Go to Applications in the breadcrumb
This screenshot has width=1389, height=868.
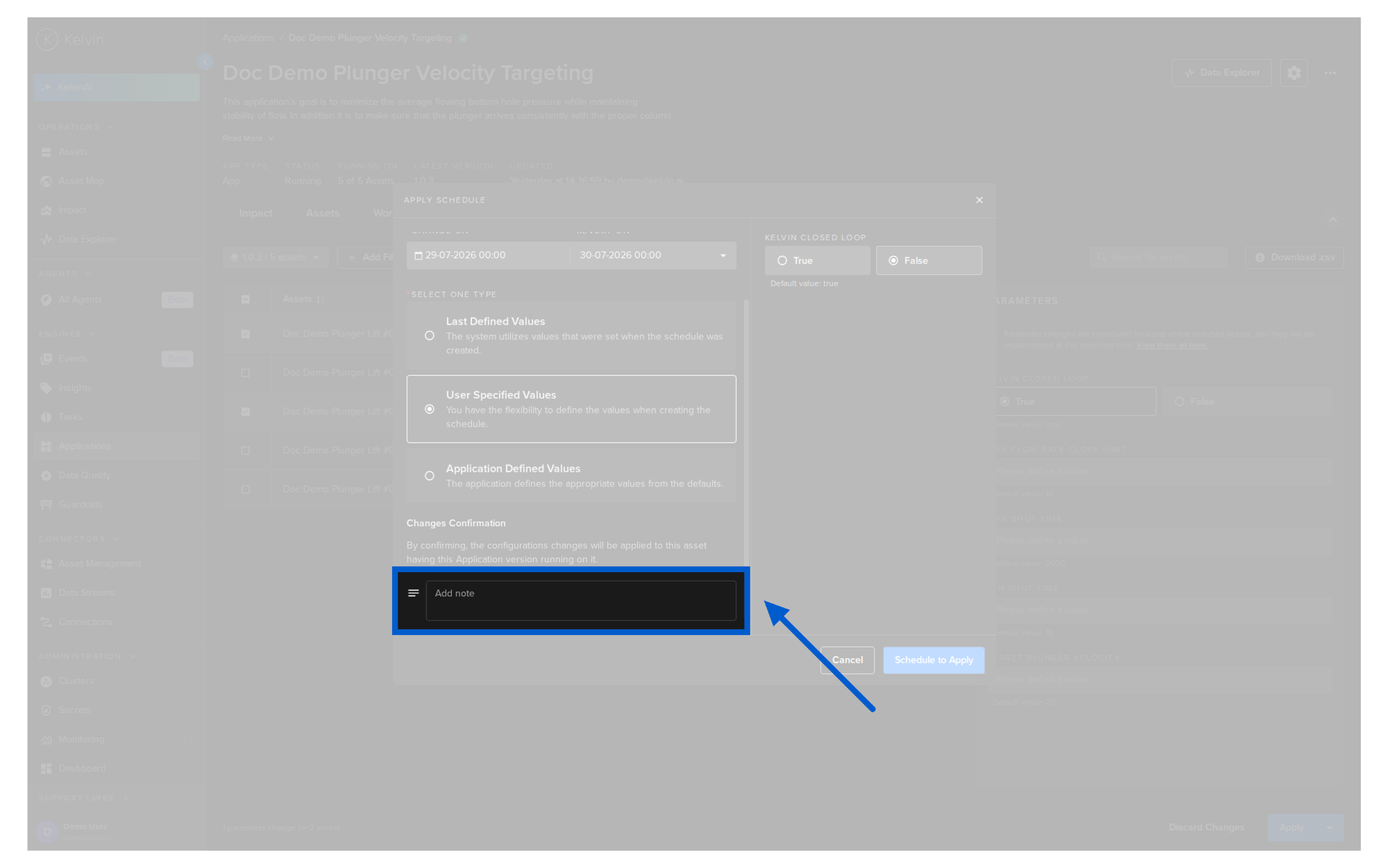point(248,38)
